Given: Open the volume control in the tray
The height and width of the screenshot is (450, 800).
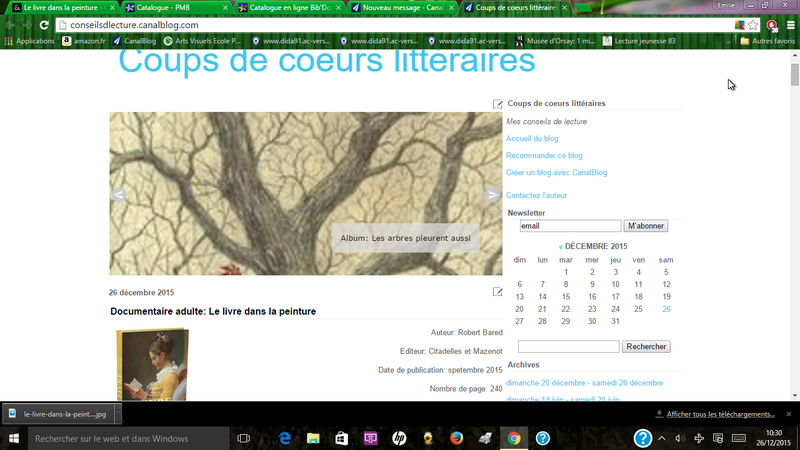Looking at the screenshot, I should pos(680,438).
